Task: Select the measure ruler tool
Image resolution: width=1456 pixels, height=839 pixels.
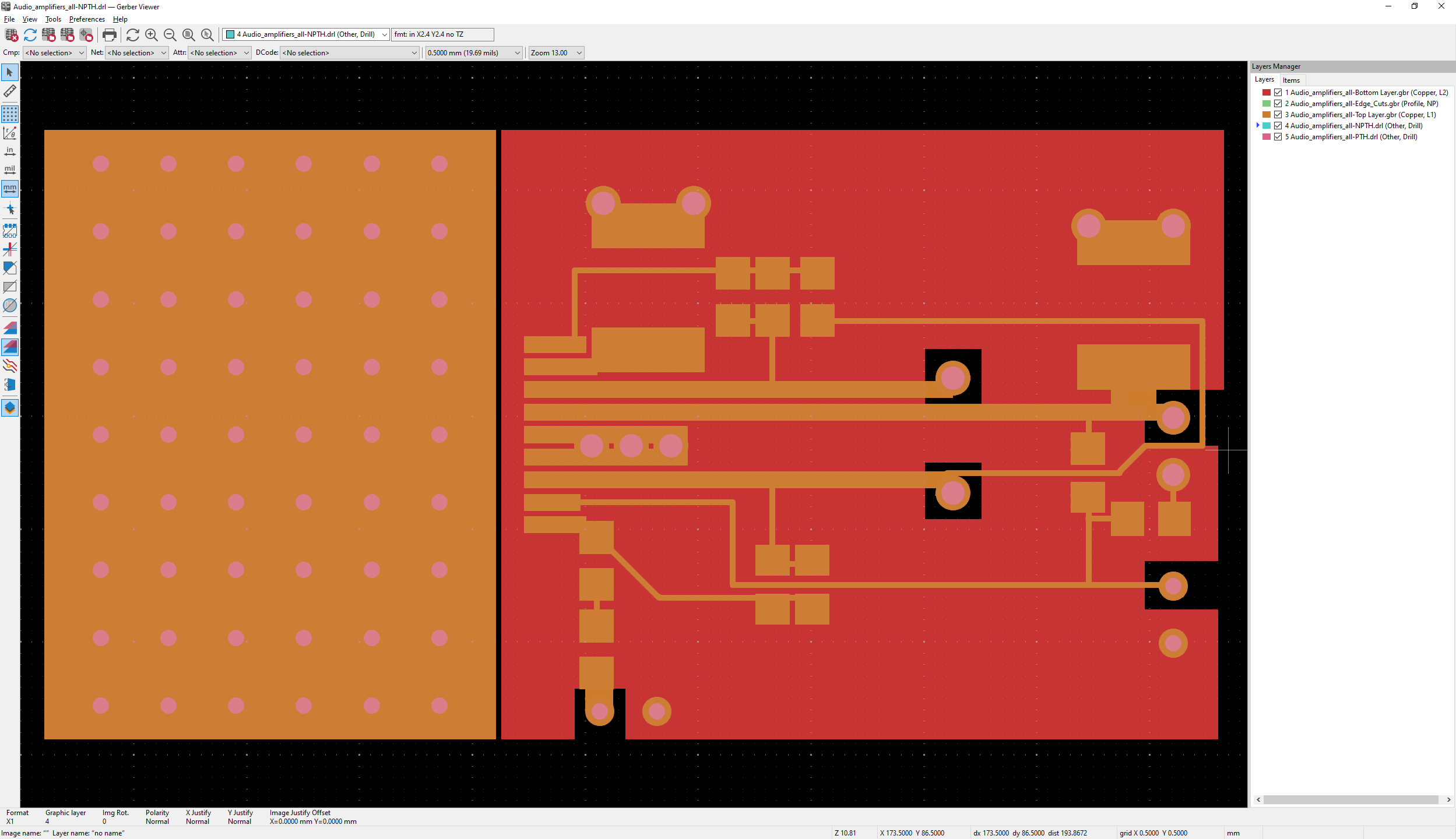Action: (x=10, y=91)
